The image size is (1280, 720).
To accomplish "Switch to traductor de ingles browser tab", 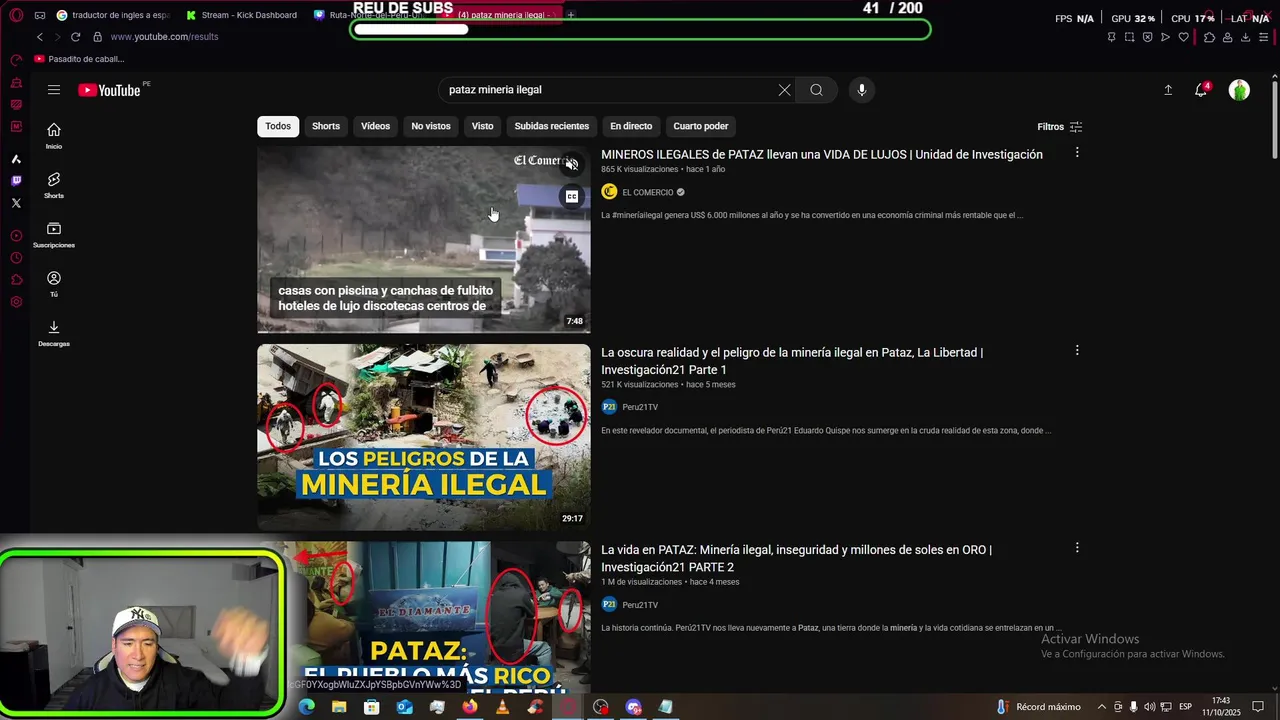I will click(x=113, y=15).
